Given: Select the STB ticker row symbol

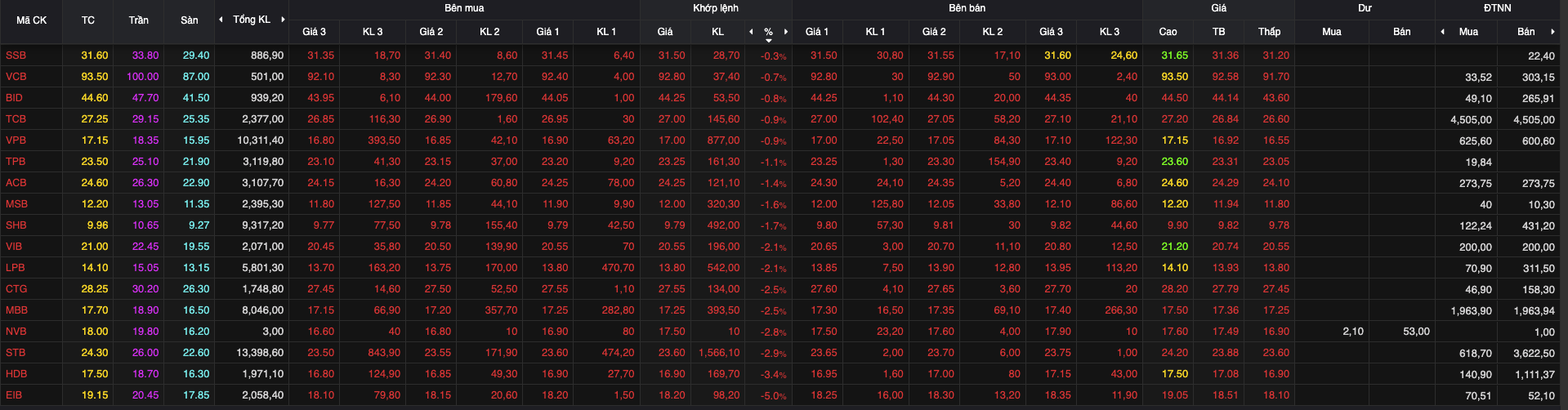Looking at the screenshot, I should pos(16,353).
